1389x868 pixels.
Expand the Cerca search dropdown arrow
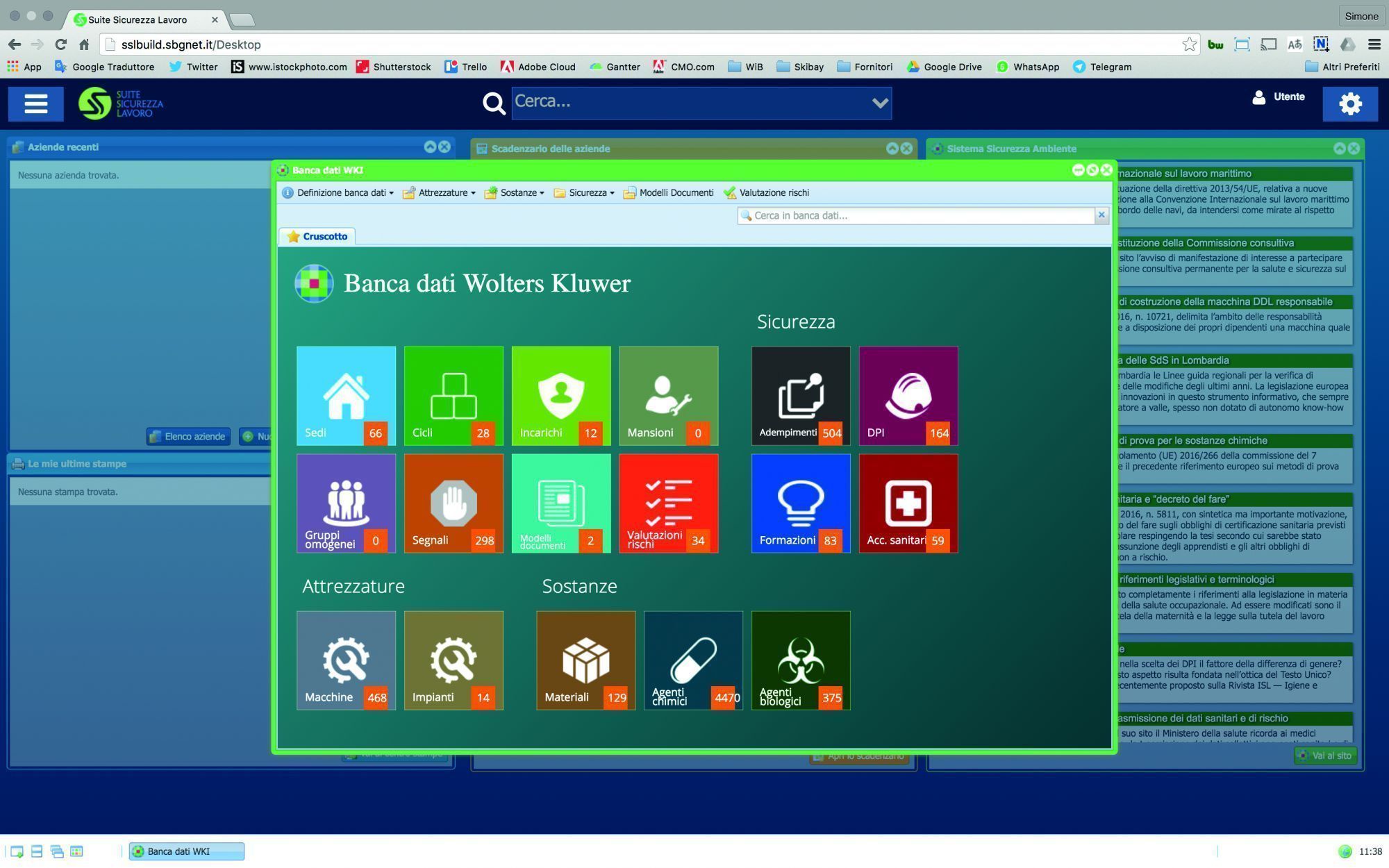(880, 103)
